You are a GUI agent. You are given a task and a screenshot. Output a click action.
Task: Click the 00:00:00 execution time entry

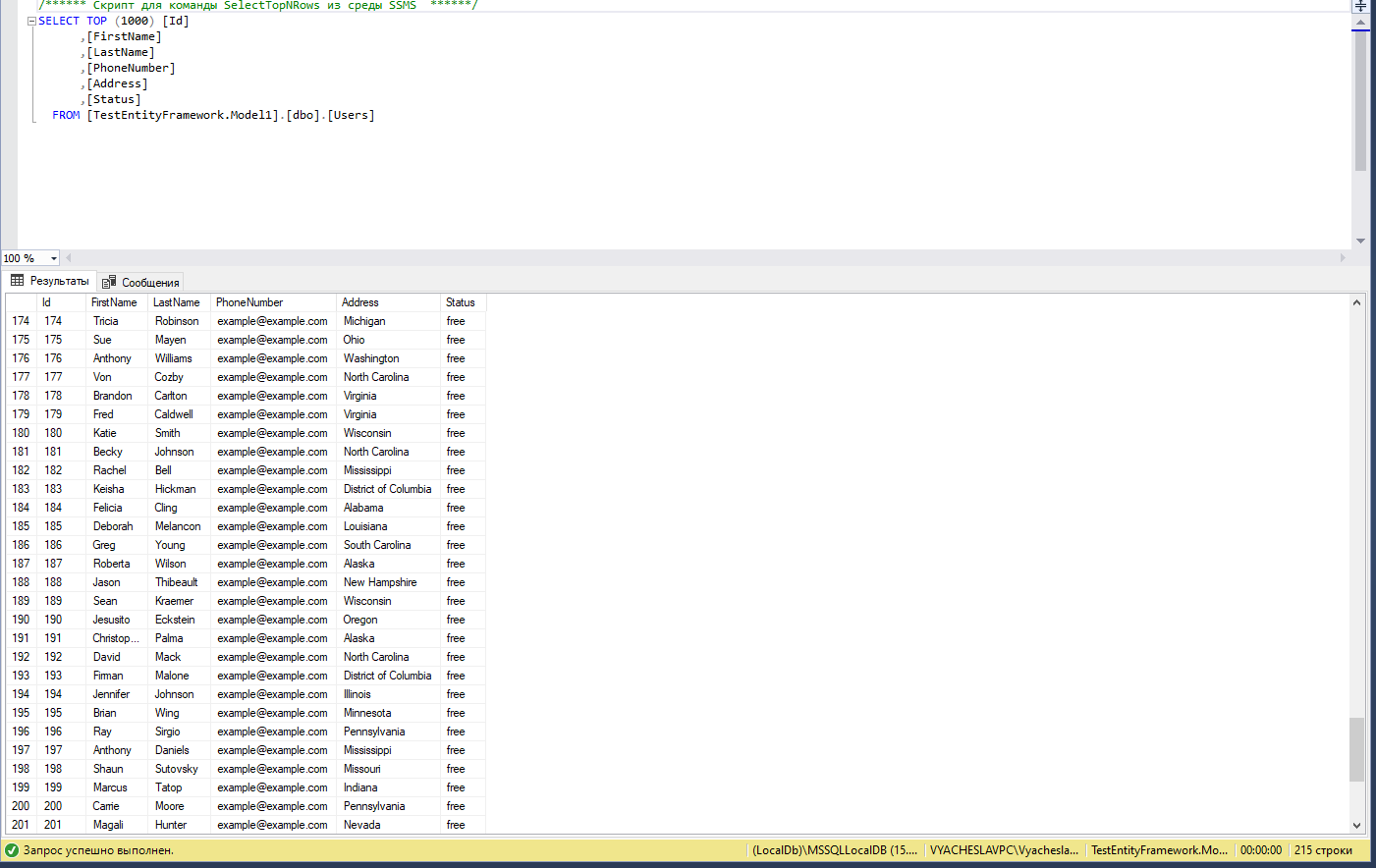point(1261,850)
